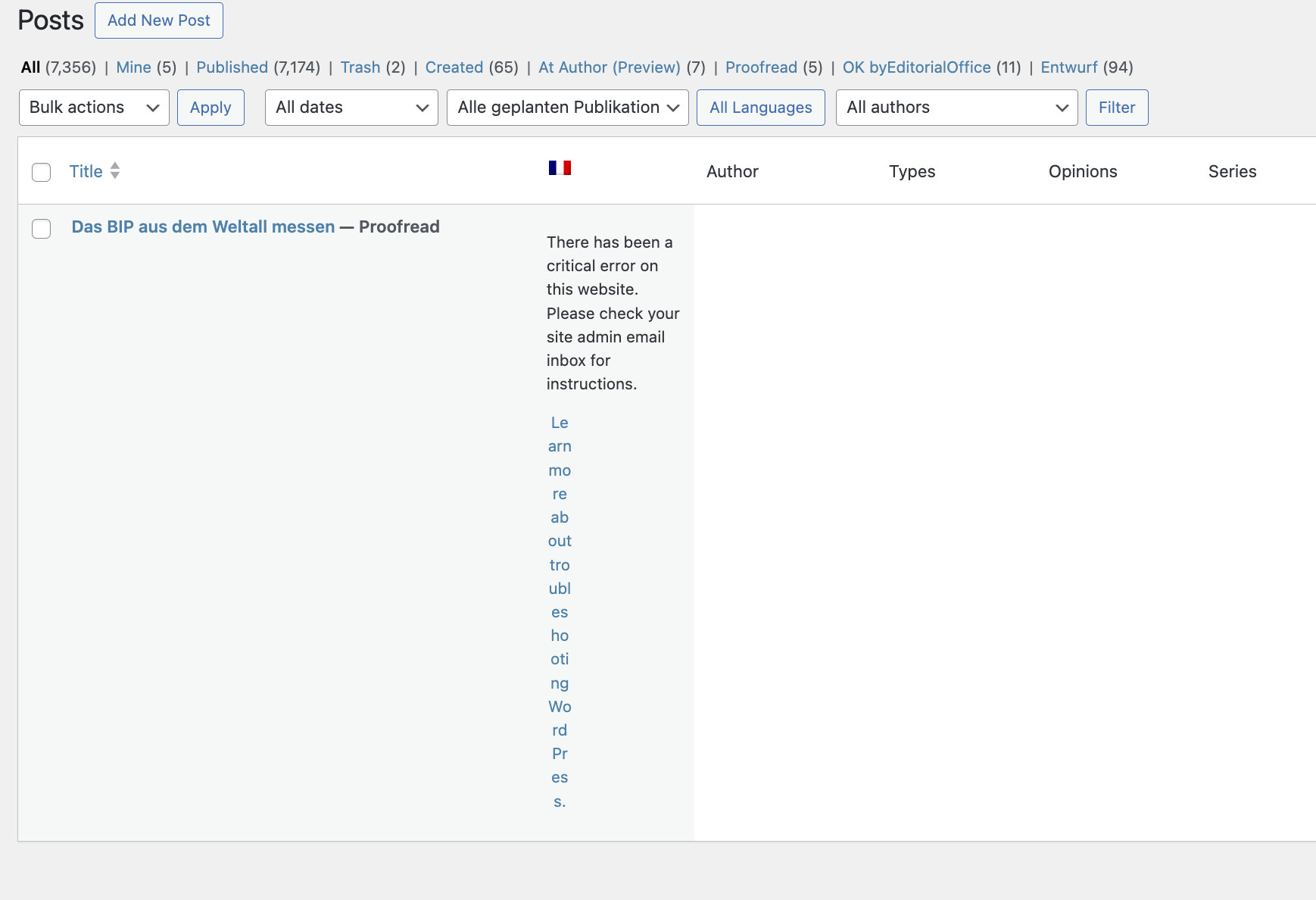The width and height of the screenshot is (1316, 900).
Task: Show Published posts filter
Action: coord(232,67)
